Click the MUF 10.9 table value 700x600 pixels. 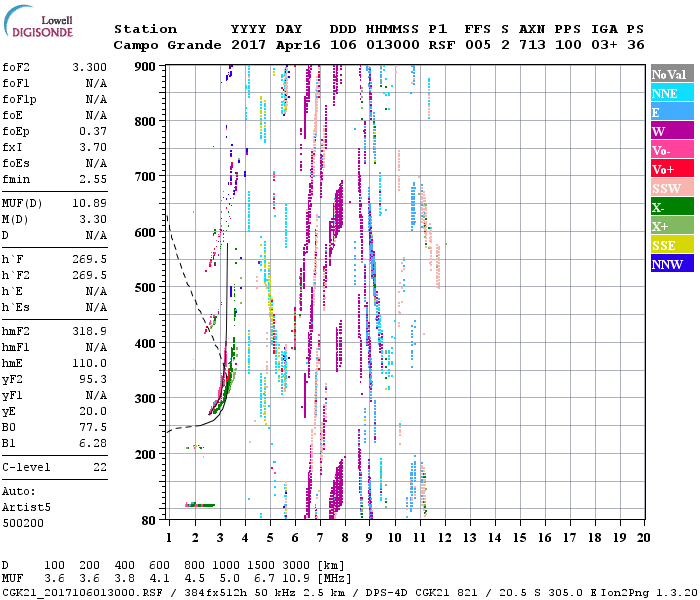tap(296, 579)
